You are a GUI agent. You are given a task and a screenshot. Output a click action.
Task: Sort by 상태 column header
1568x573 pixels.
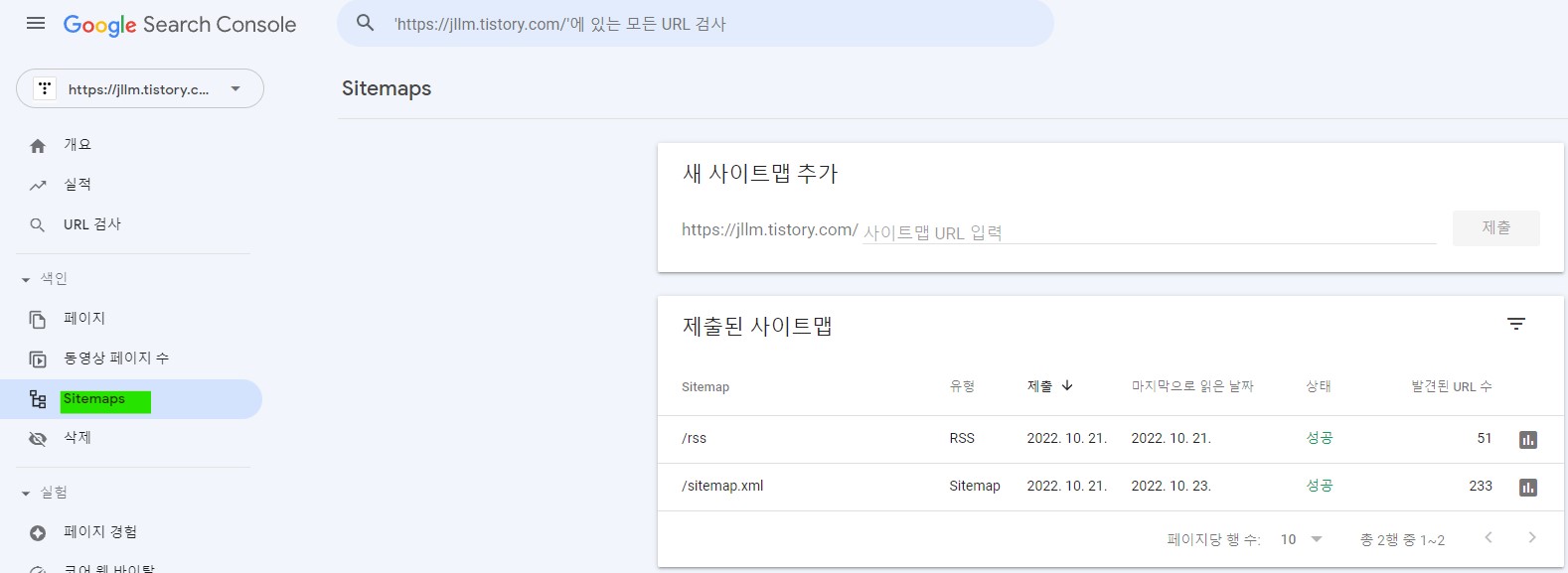point(1319,386)
